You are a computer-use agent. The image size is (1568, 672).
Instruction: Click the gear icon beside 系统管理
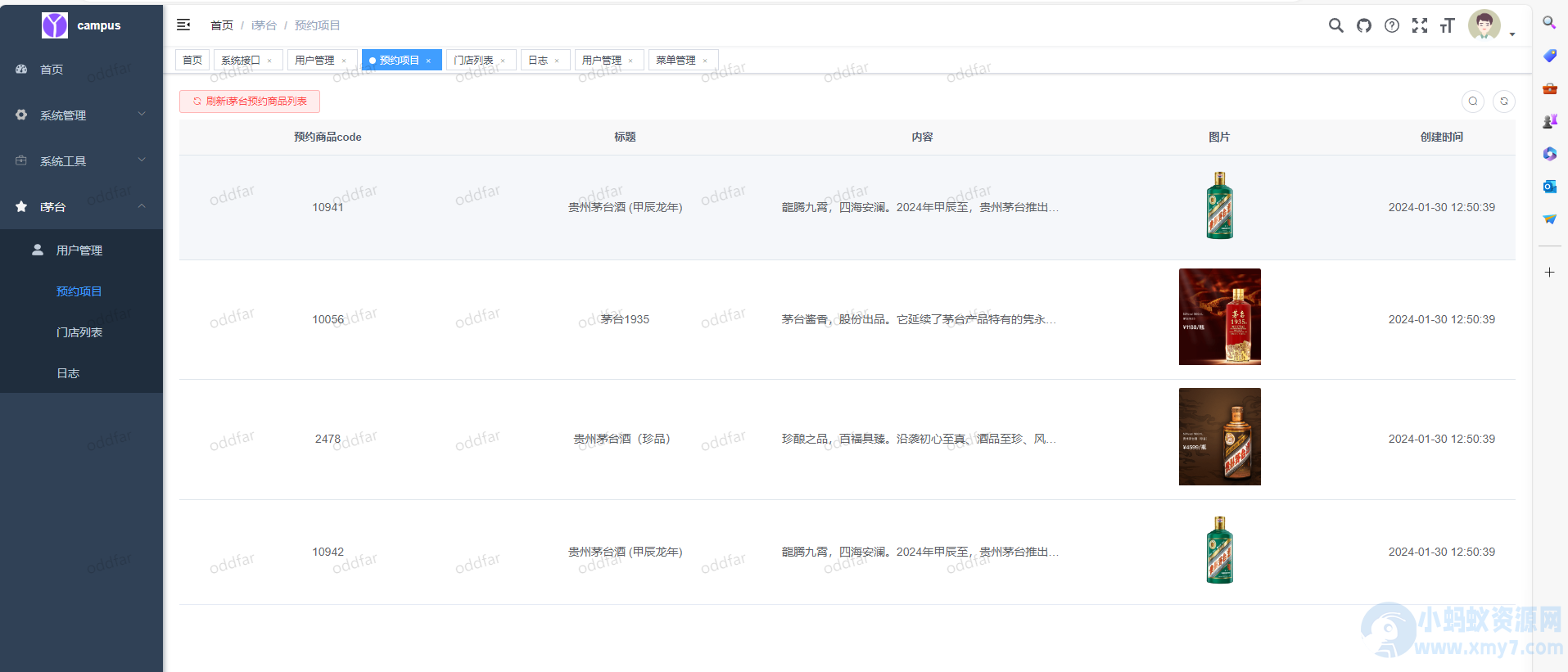21,115
